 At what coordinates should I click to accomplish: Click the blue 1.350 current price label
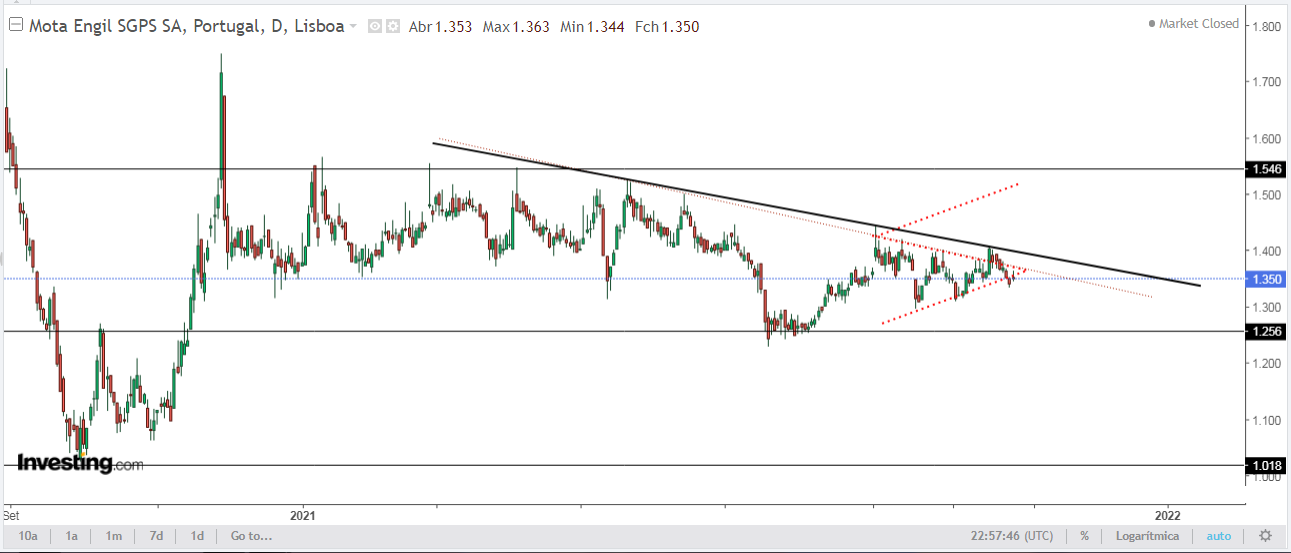(1265, 279)
